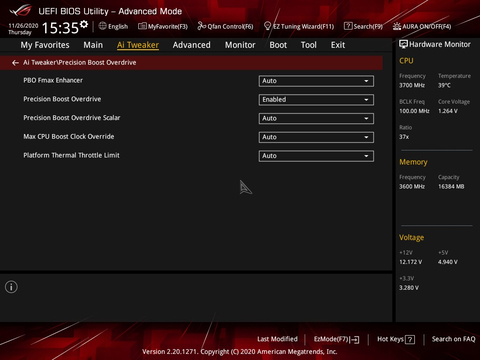Image resolution: width=480 pixels, height=360 pixels.
Task: Click the 100.00 MHz BCLK value
Action: [x=414, y=111]
